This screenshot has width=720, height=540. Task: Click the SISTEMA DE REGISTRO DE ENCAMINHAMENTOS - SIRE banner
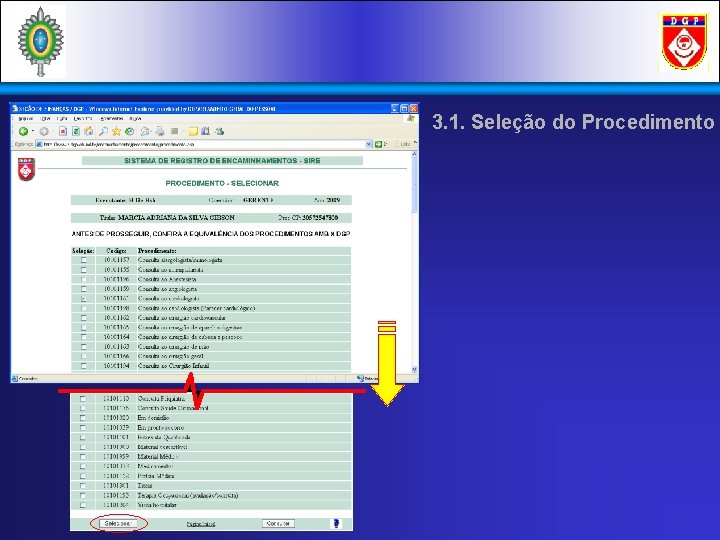click(222, 161)
